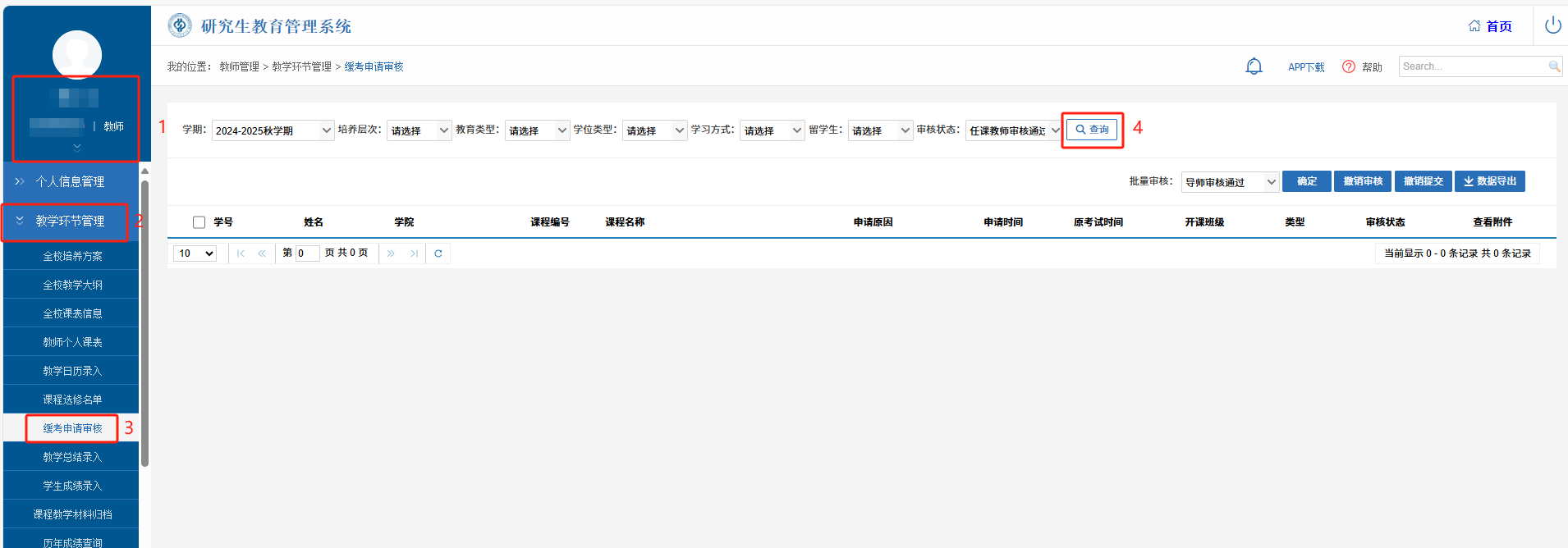Click the 数据导出 export button

[x=1489, y=181]
